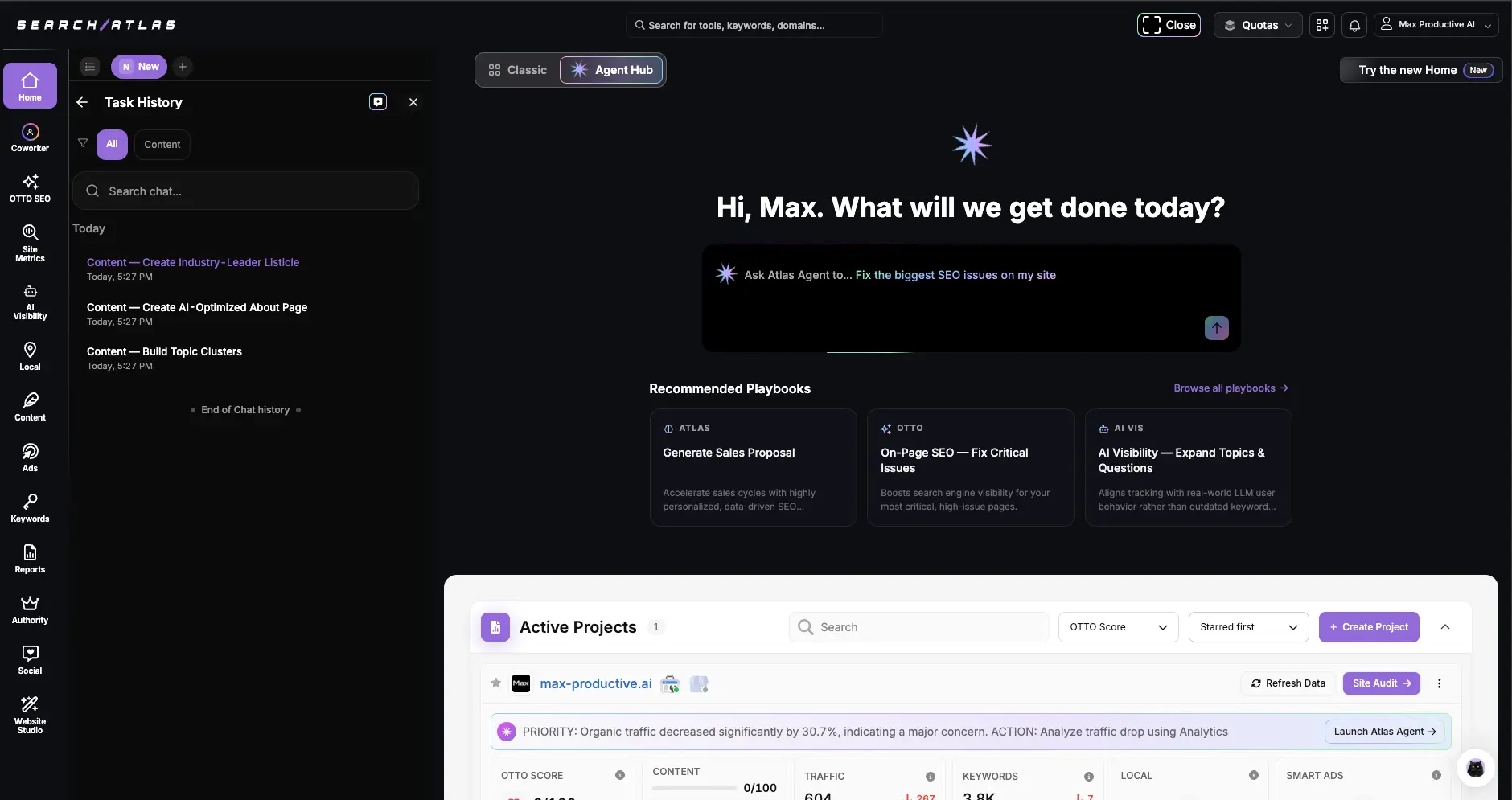The width and height of the screenshot is (1512, 800).
Task: Open the max-productive.ai project more options menu
Action: click(1440, 683)
